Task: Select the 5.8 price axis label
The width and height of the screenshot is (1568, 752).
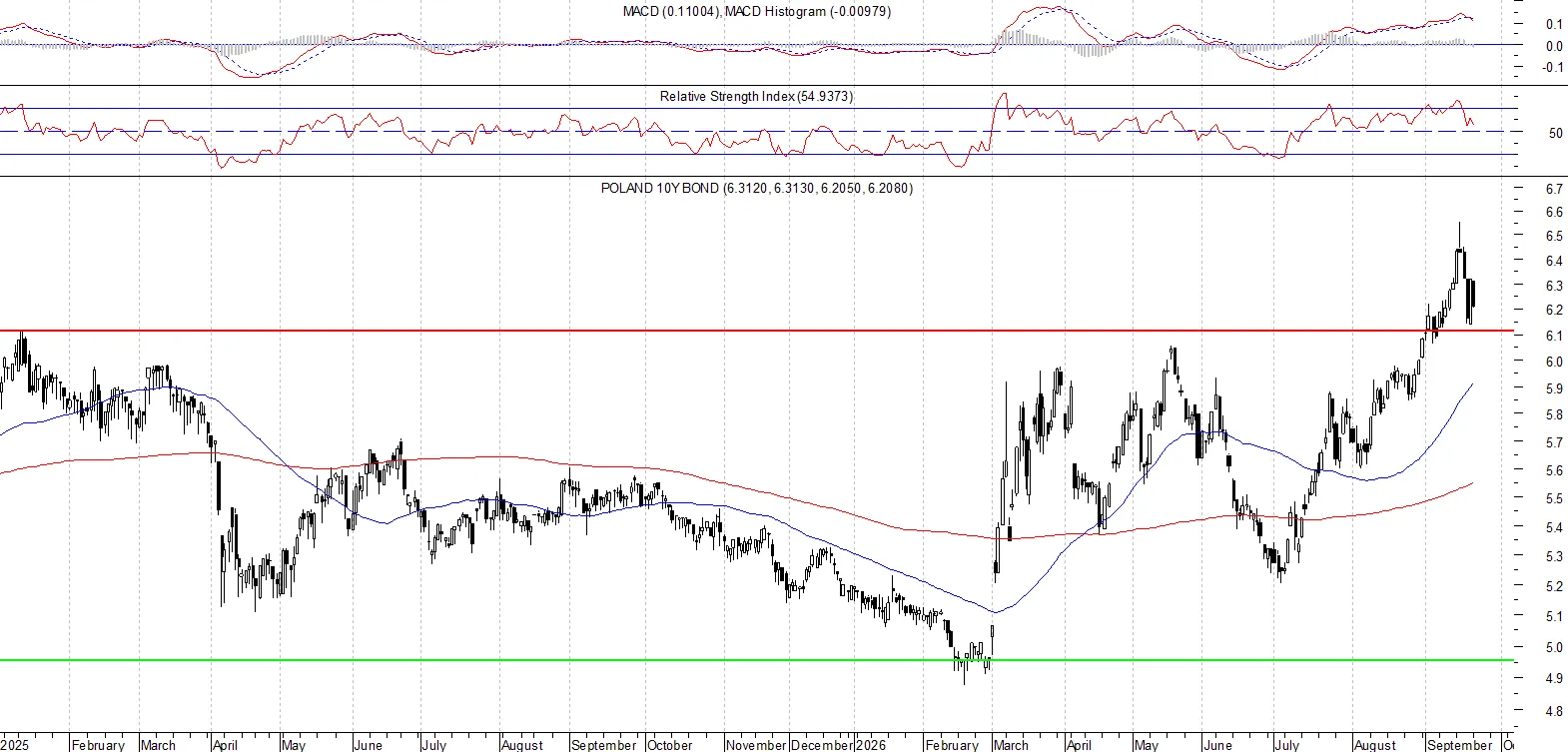Action: point(1554,415)
